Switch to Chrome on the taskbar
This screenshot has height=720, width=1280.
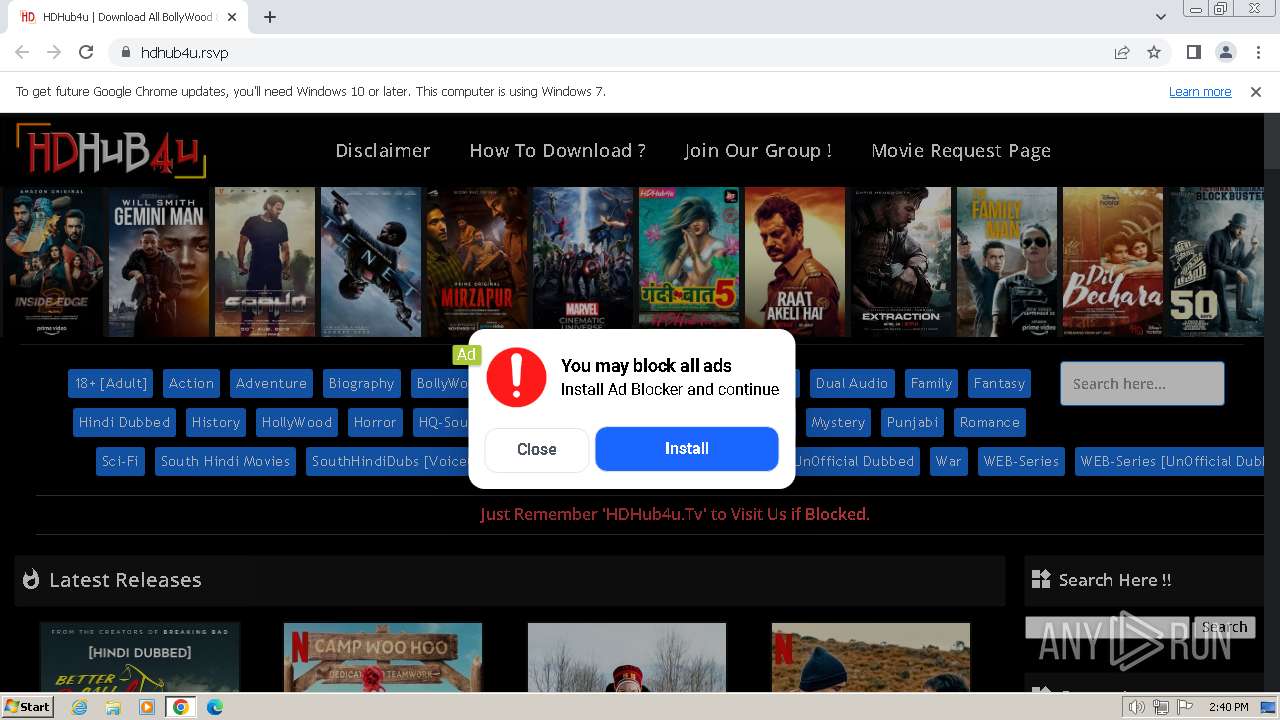[181, 707]
